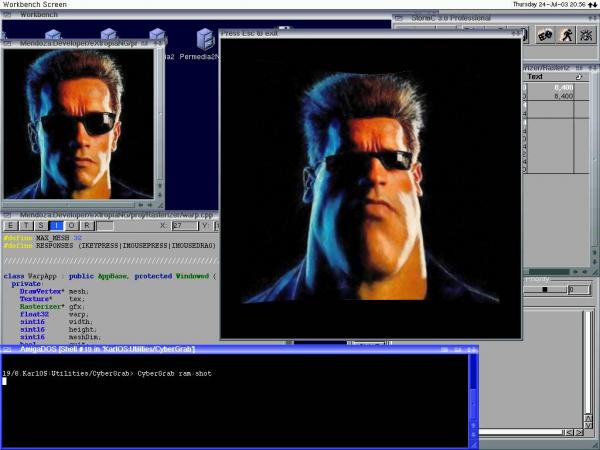
Task: Click the 'sint16 height' code line
Action: (x=58, y=329)
